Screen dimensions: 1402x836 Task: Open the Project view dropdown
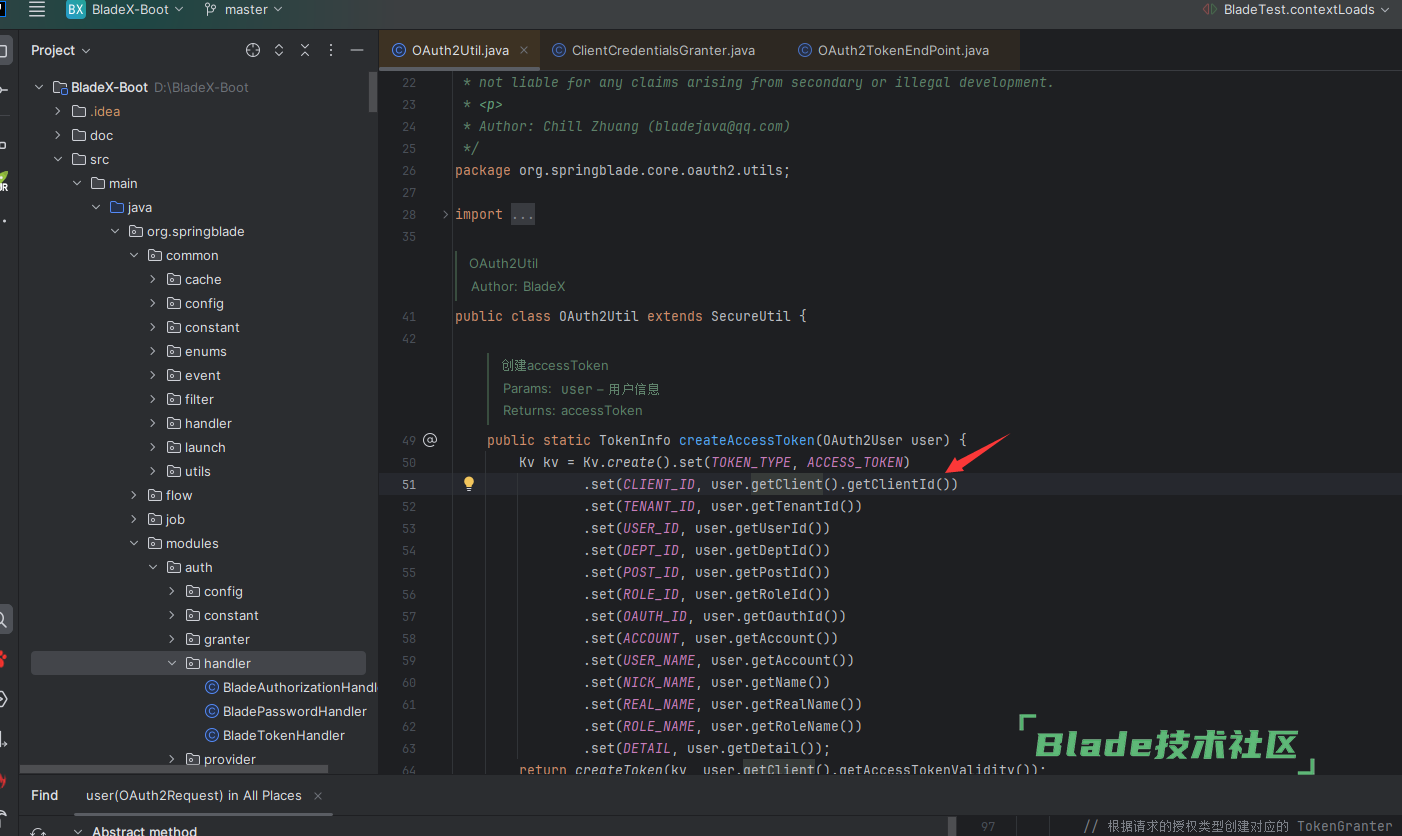coord(60,50)
